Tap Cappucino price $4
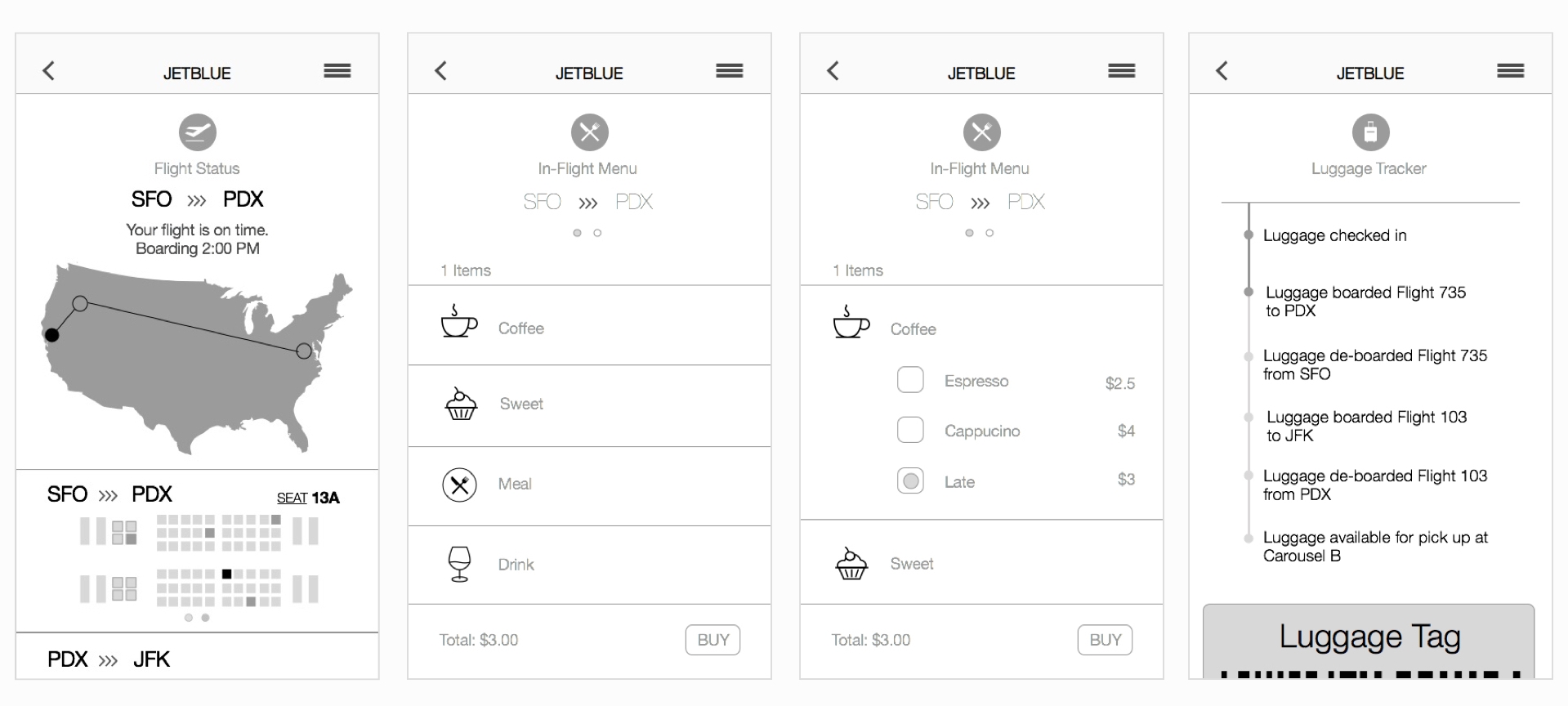Viewport: 1568px width, 706px height. point(1126,431)
